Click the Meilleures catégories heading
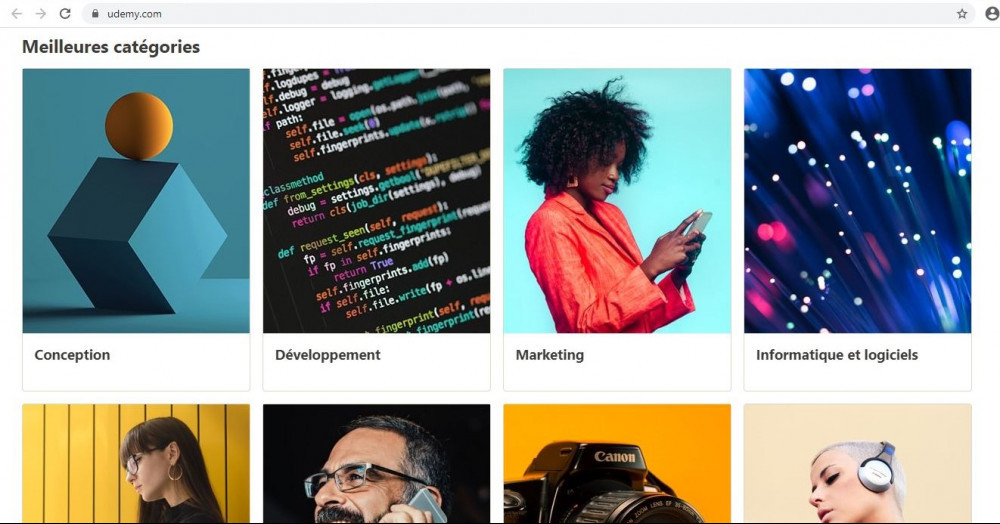Image resolution: width=1000 pixels, height=524 pixels. tap(111, 47)
